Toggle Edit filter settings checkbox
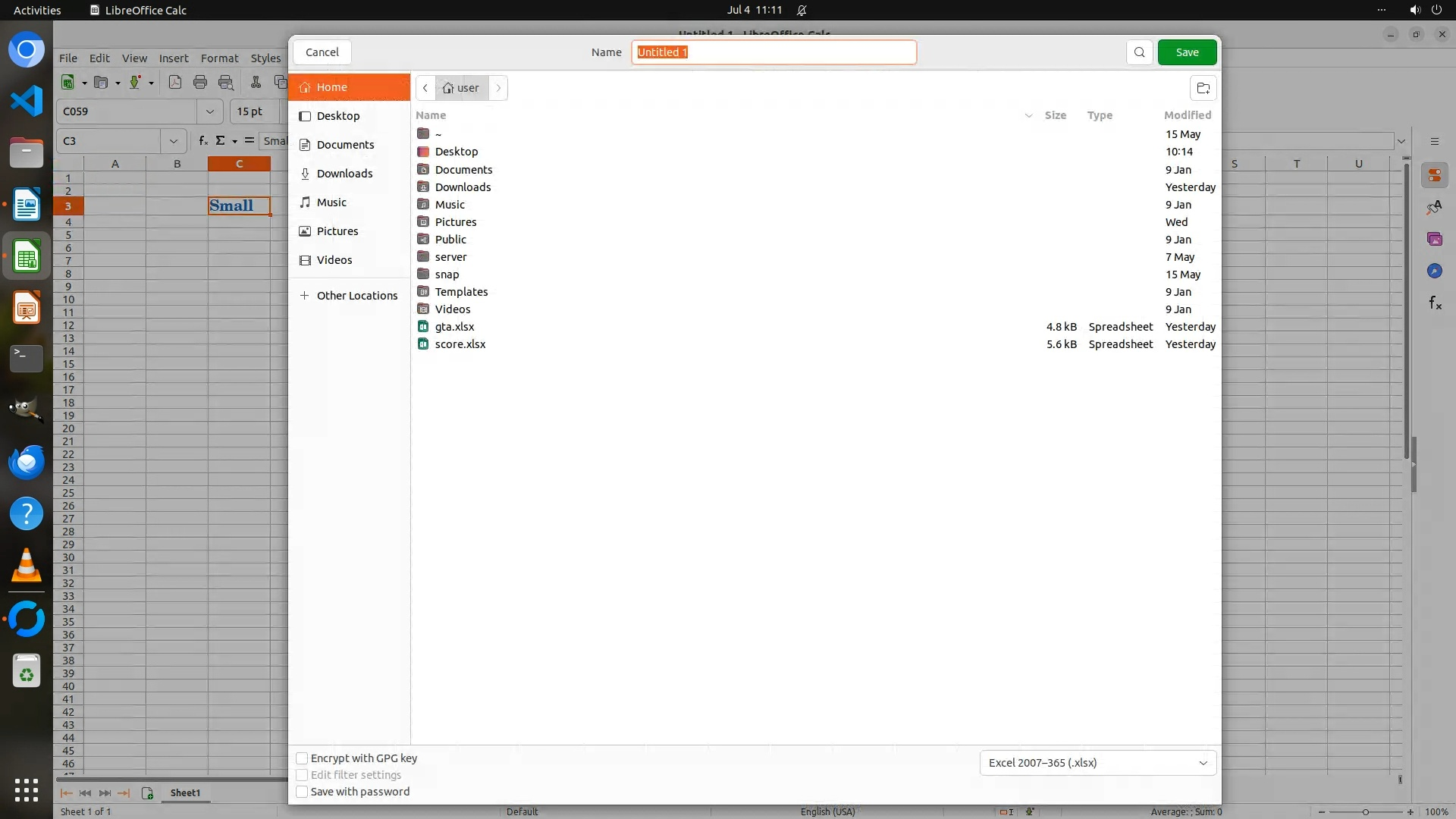The width and height of the screenshot is (1456, 819). click(302, 775)
